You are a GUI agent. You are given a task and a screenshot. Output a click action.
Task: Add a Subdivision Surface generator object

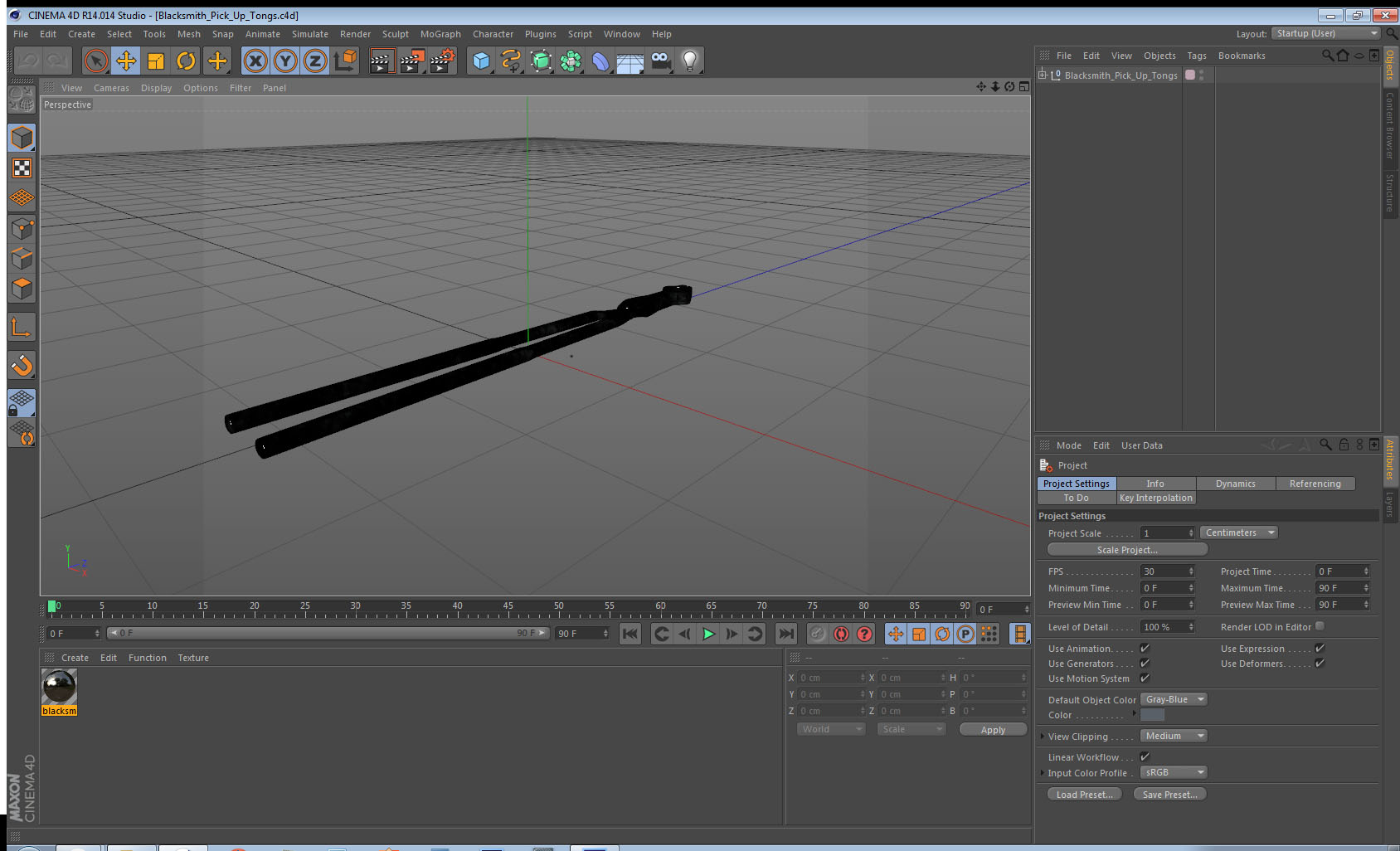[541, 61]
